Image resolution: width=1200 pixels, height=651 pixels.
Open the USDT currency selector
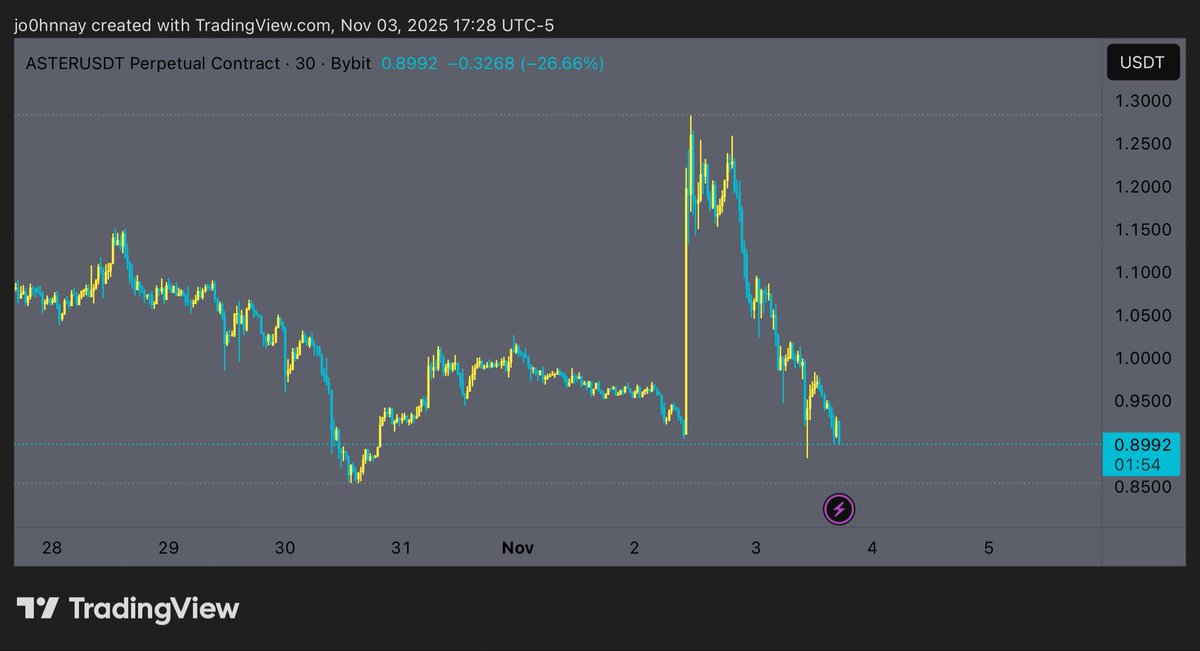(1142, 63)
